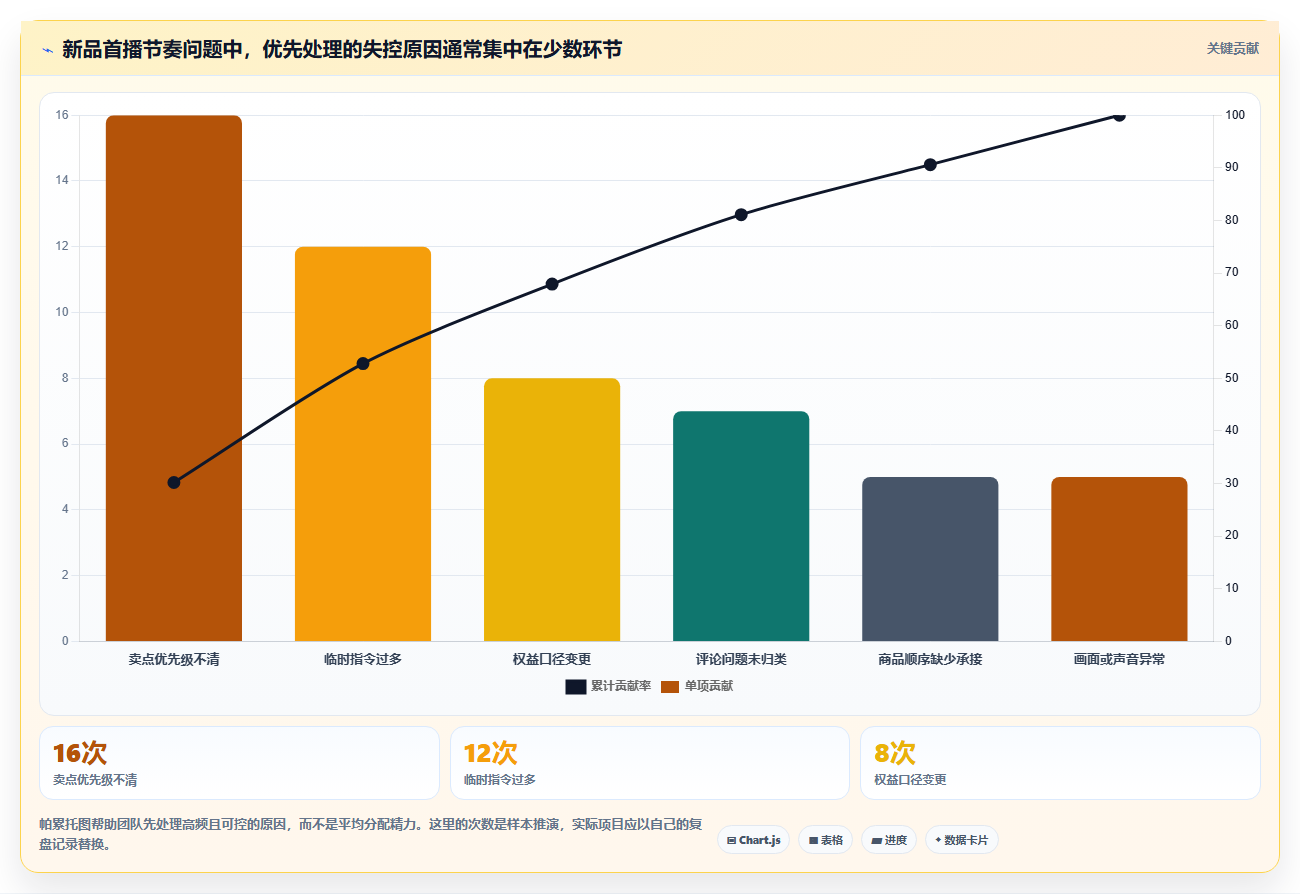Click the lightning icon beside the title
This screenshot has width=1300, height=894.
pyautogui.click(x=47, y=49)
